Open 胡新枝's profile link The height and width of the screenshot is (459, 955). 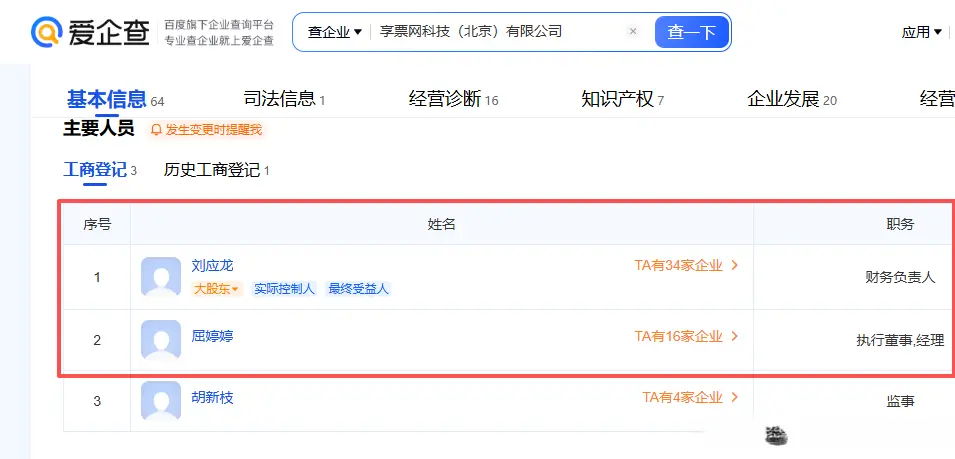[212, 398]
